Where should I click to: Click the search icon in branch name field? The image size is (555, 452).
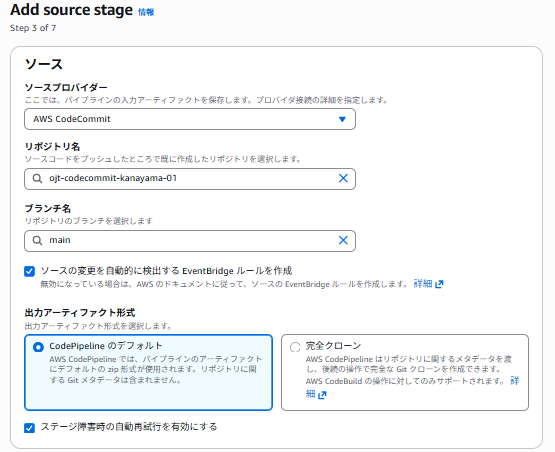tap(37, 241)
